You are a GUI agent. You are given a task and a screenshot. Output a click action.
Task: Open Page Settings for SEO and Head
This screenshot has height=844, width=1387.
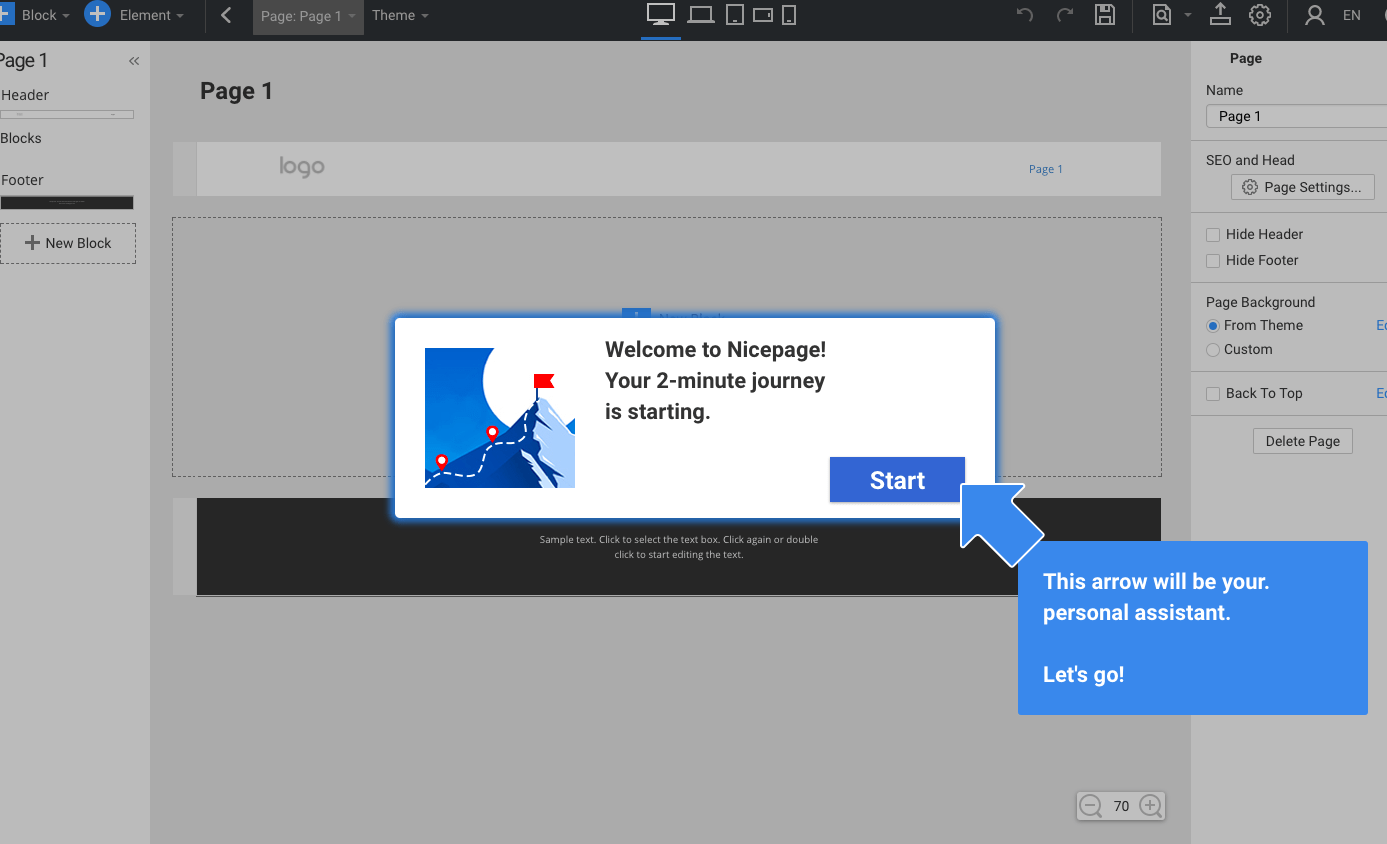tap(1302, 187)
